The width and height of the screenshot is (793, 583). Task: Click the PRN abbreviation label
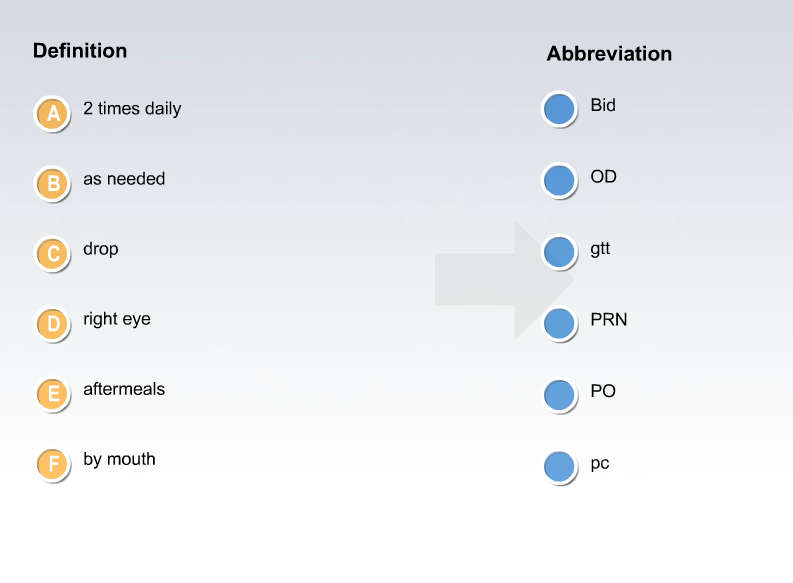point(608,320)
